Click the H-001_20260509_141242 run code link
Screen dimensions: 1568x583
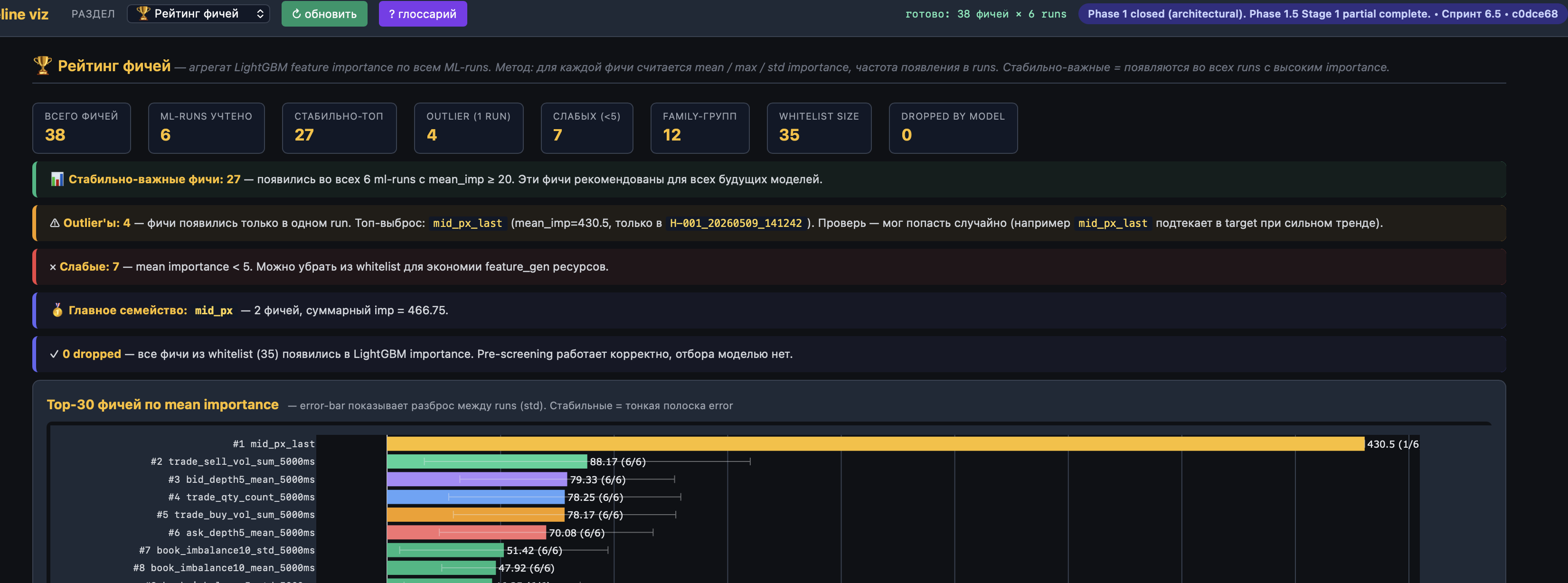[x=736, y=223]
